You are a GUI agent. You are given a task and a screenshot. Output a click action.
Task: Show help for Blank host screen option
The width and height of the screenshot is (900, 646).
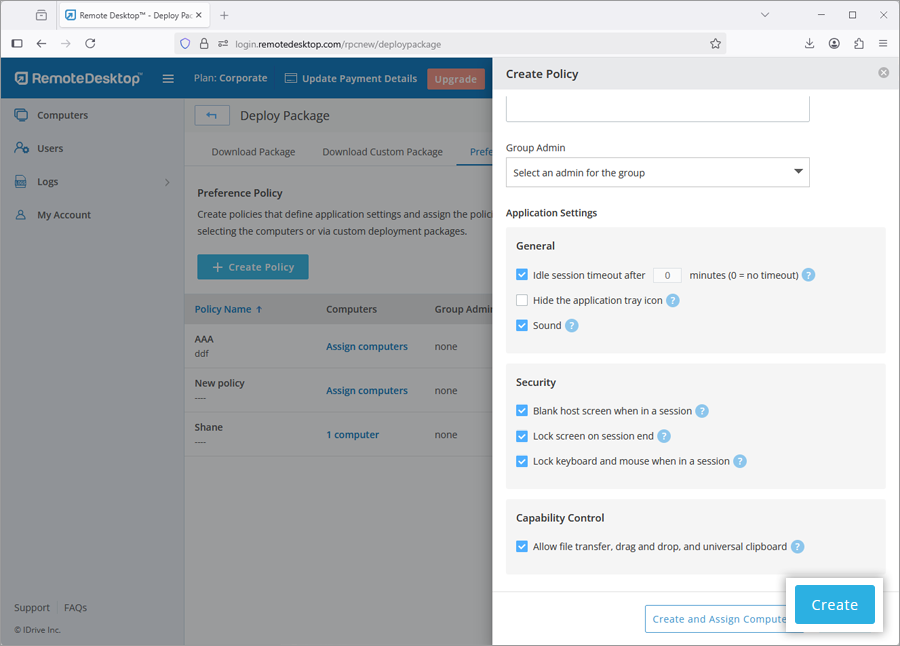(x=702, y=411)
